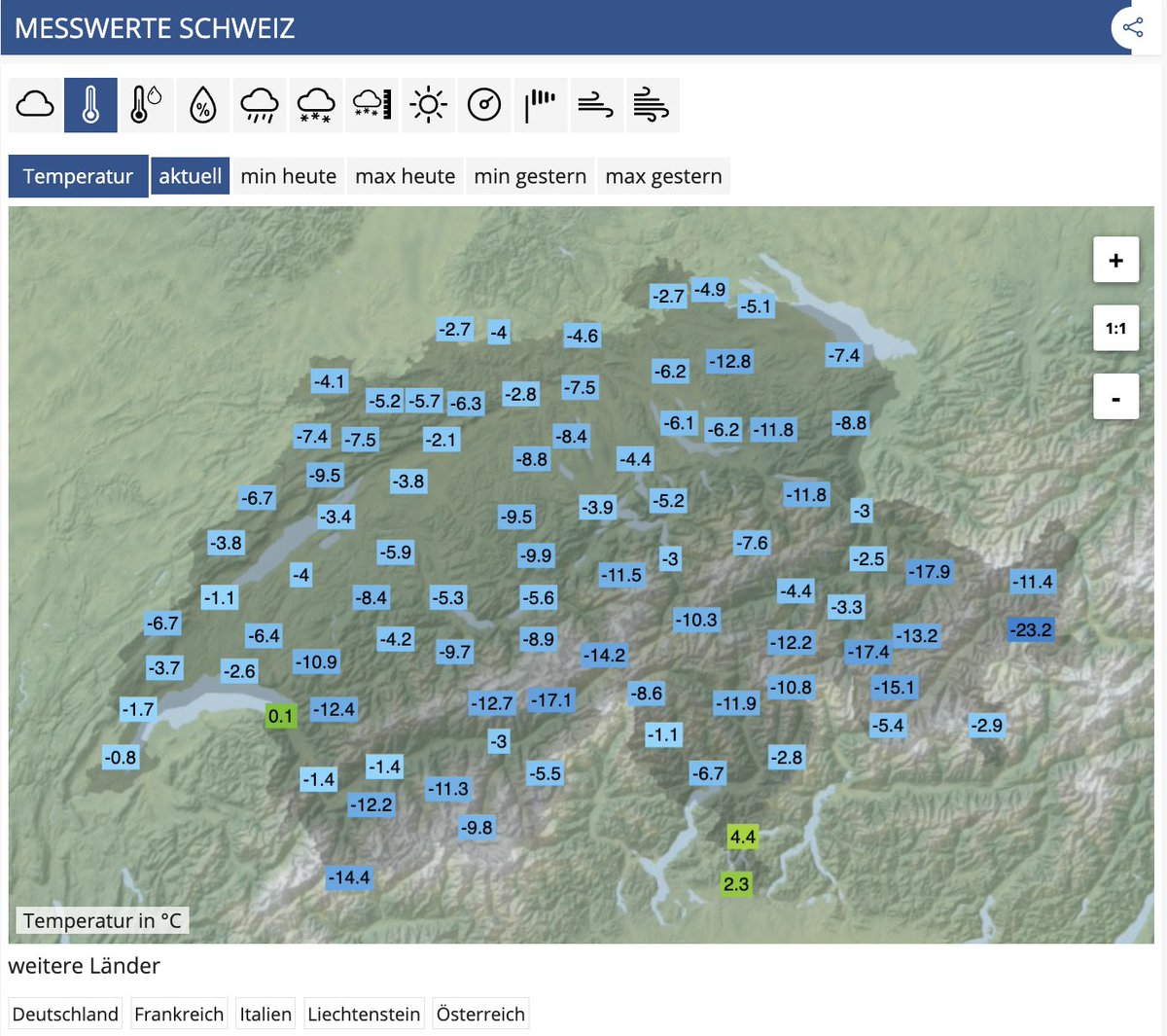Select the relative humidity percent-drop icon
The image size is (1167, 1036).
(203, 105)
